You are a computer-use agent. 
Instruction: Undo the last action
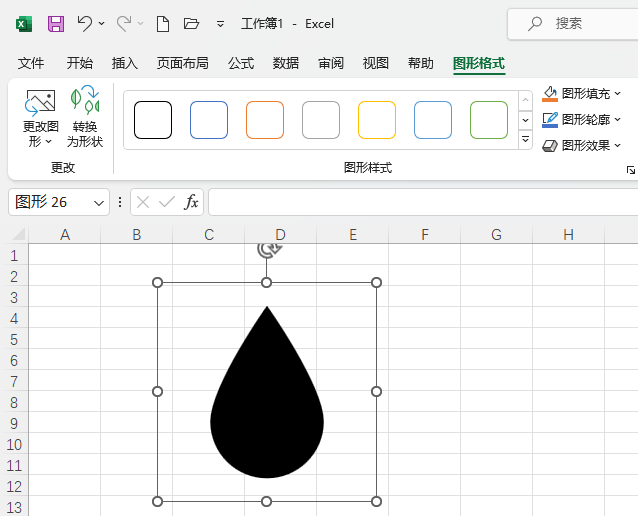pyautogui.click(x=85, y=23)
